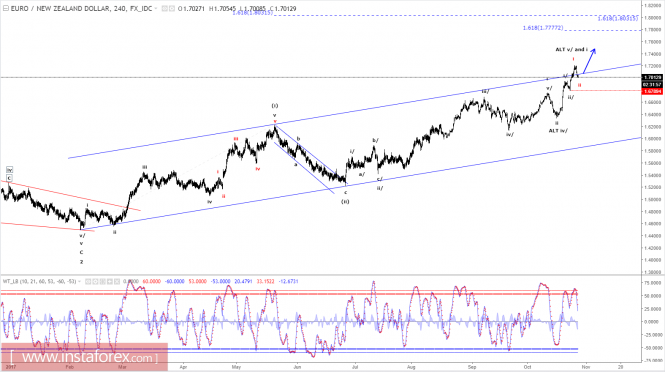665x372 pixels.
Task: Click the current price label 1.70129 on the axis
Action: (x=652, y=78)
